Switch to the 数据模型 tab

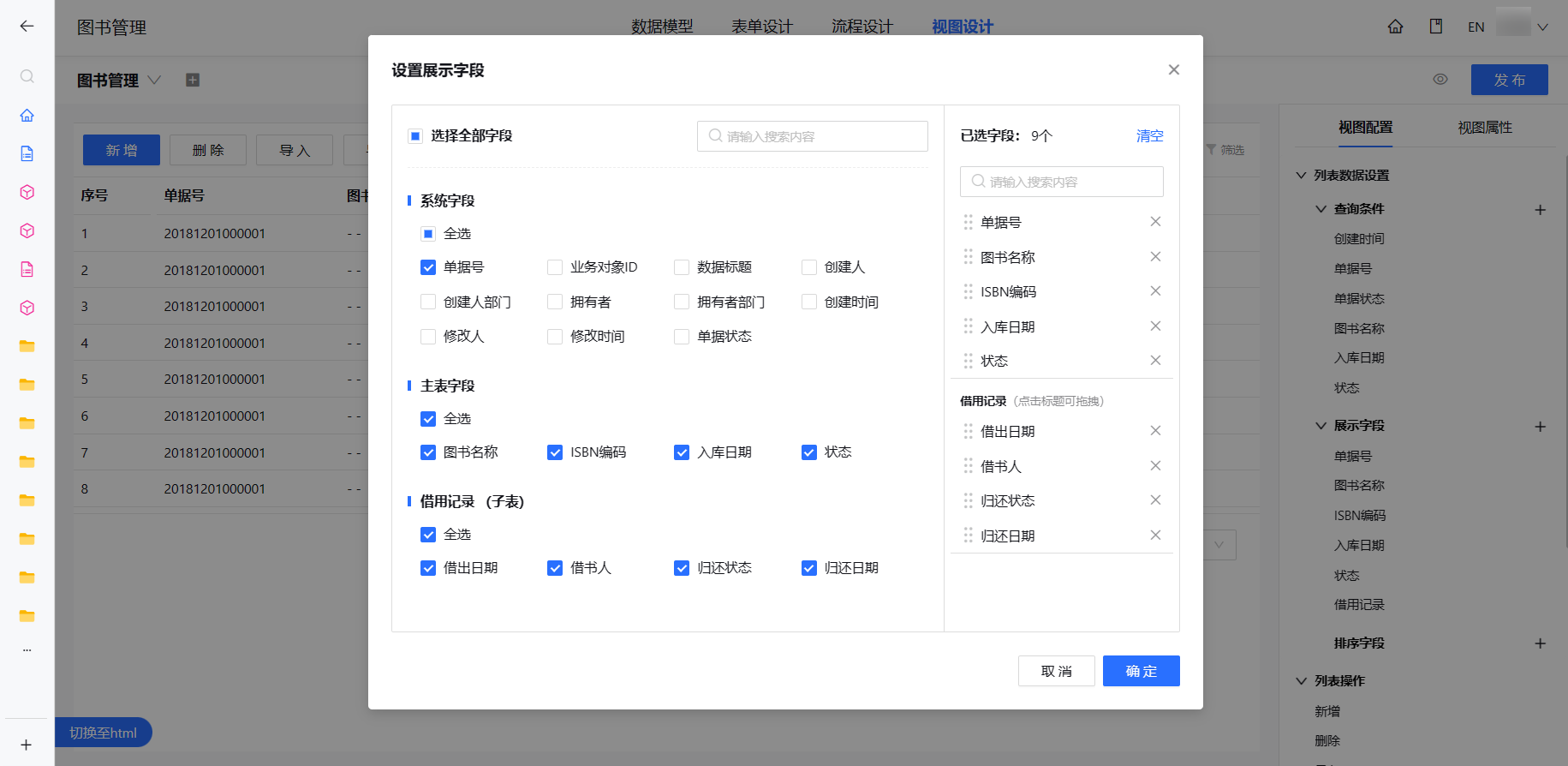(662, 27)
